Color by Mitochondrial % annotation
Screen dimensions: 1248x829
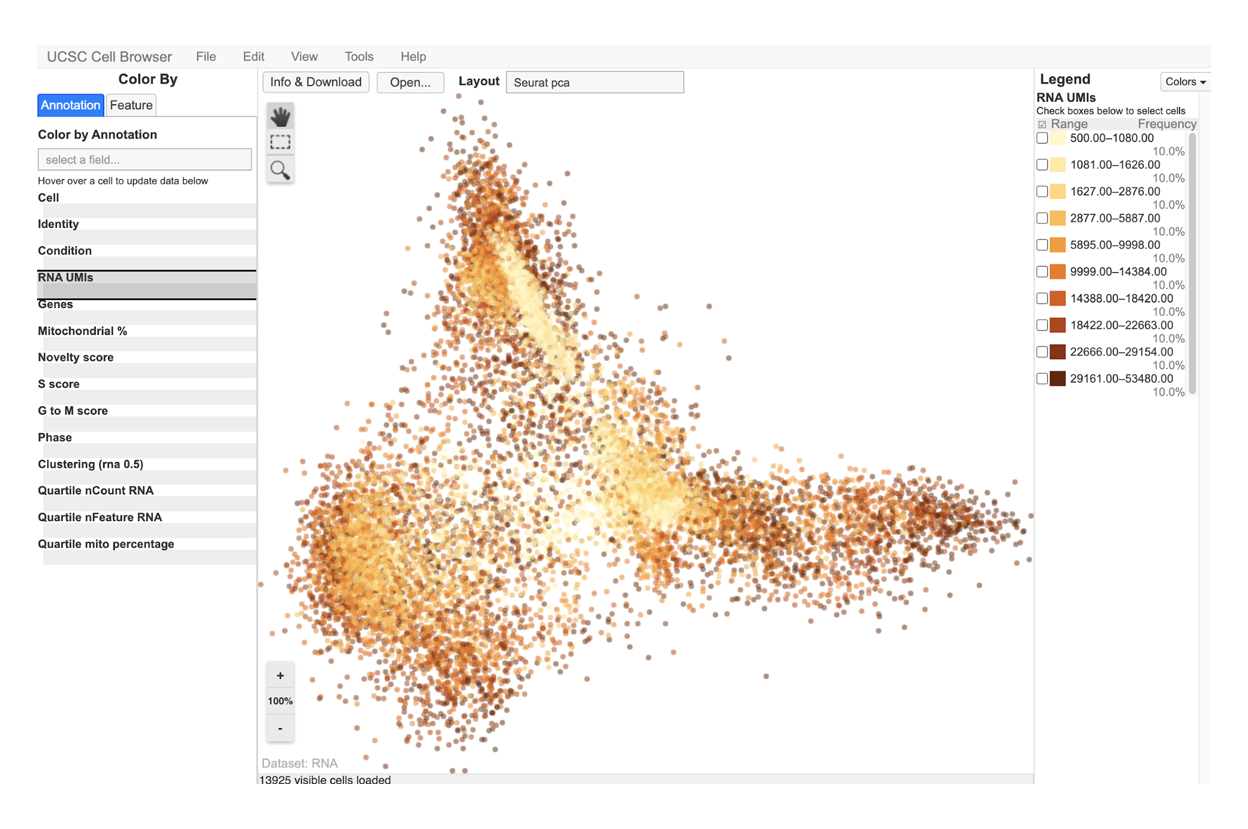click(x=83, y=331)
